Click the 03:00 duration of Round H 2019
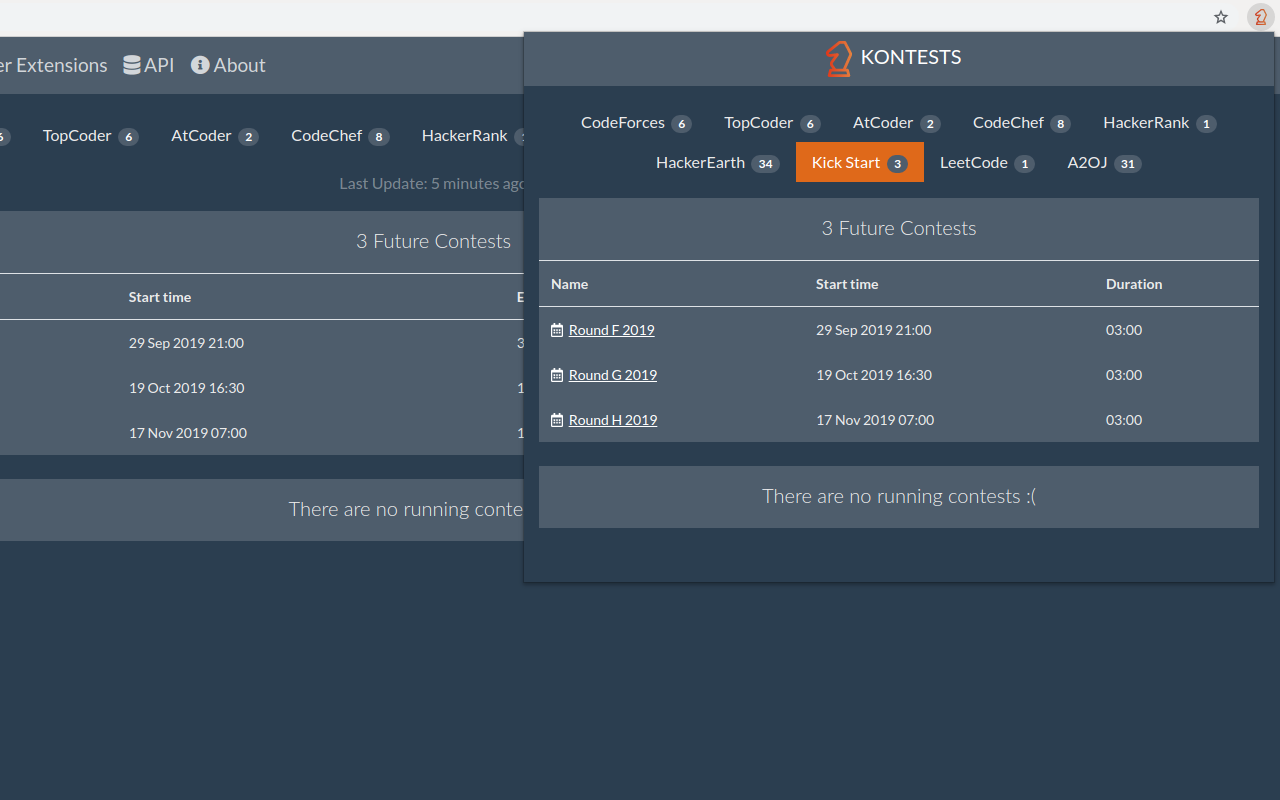Viewport: 1280px width, 800px height. [1124, 420]
